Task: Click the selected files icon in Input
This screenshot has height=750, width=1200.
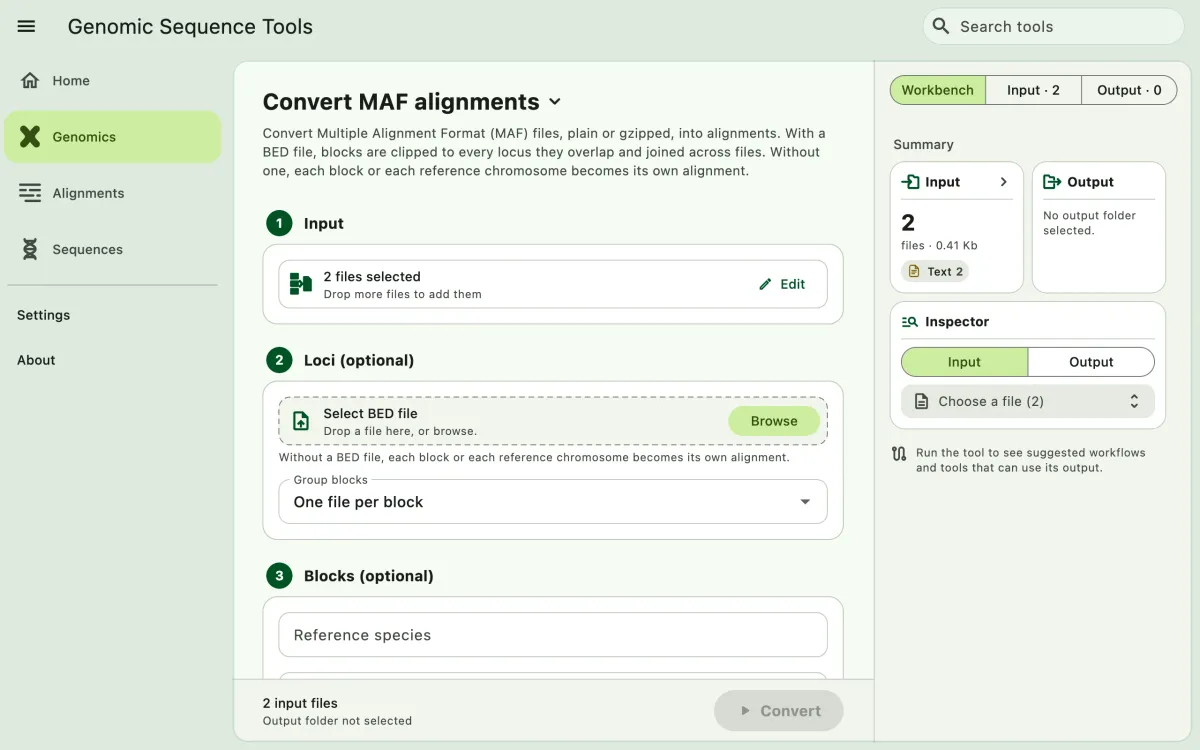Action: pyautogui.click(x=301, y=284)
